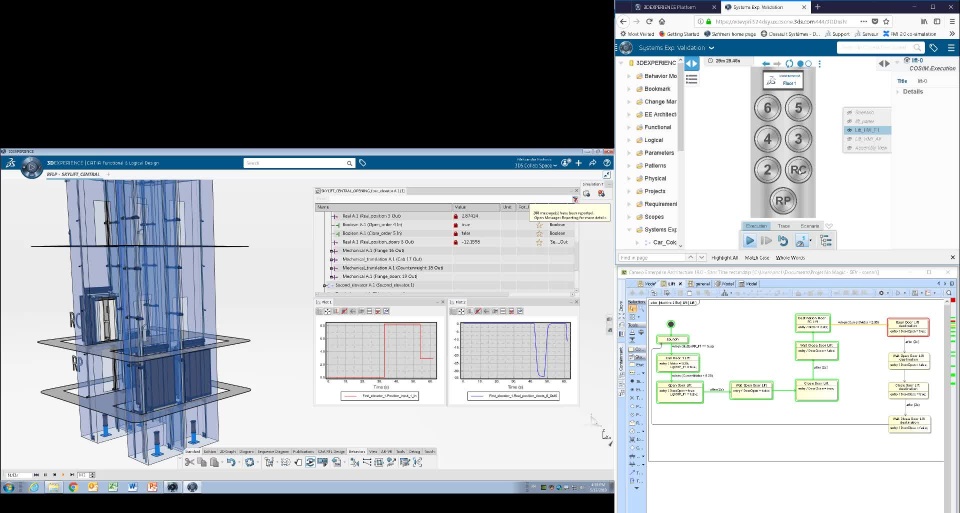Expand the Details section
This screenshot has height=513, width=960.
point(899,92)
